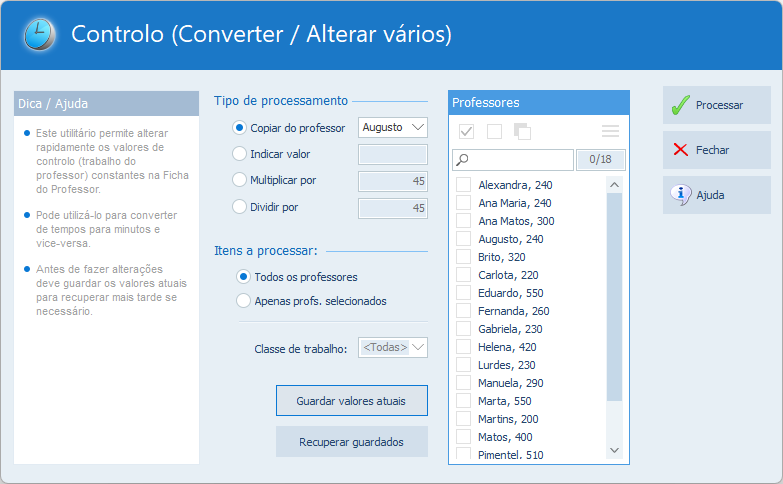Click the Guardar valores atuais button

point(352,400)
